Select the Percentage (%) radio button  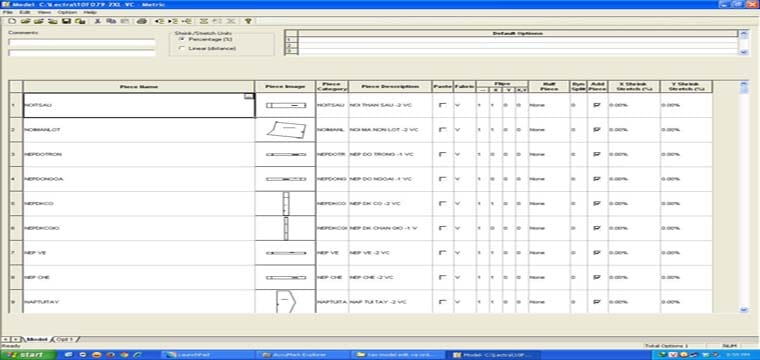(182, 39)
